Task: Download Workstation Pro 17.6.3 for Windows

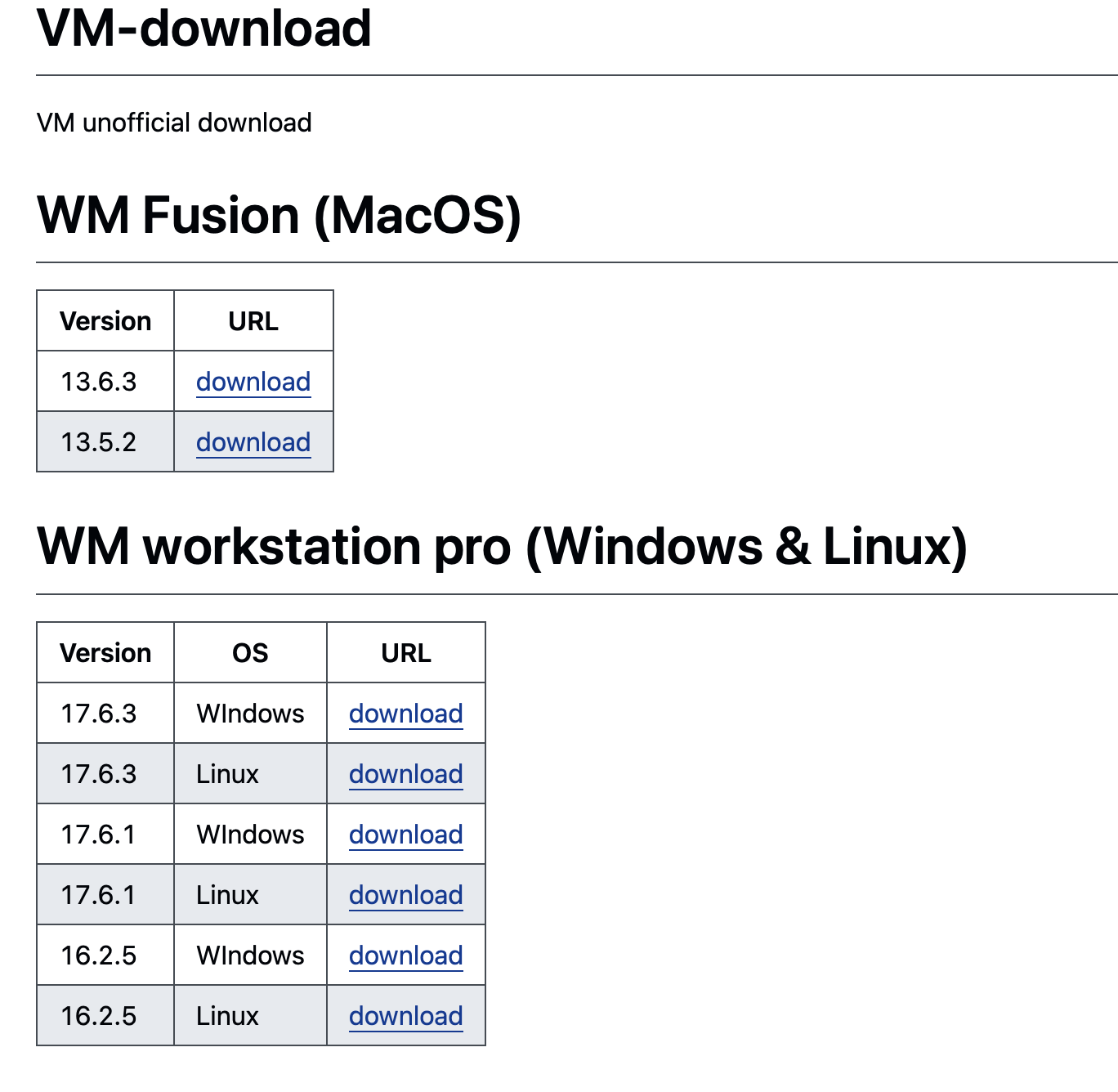Action: point(405,713)
